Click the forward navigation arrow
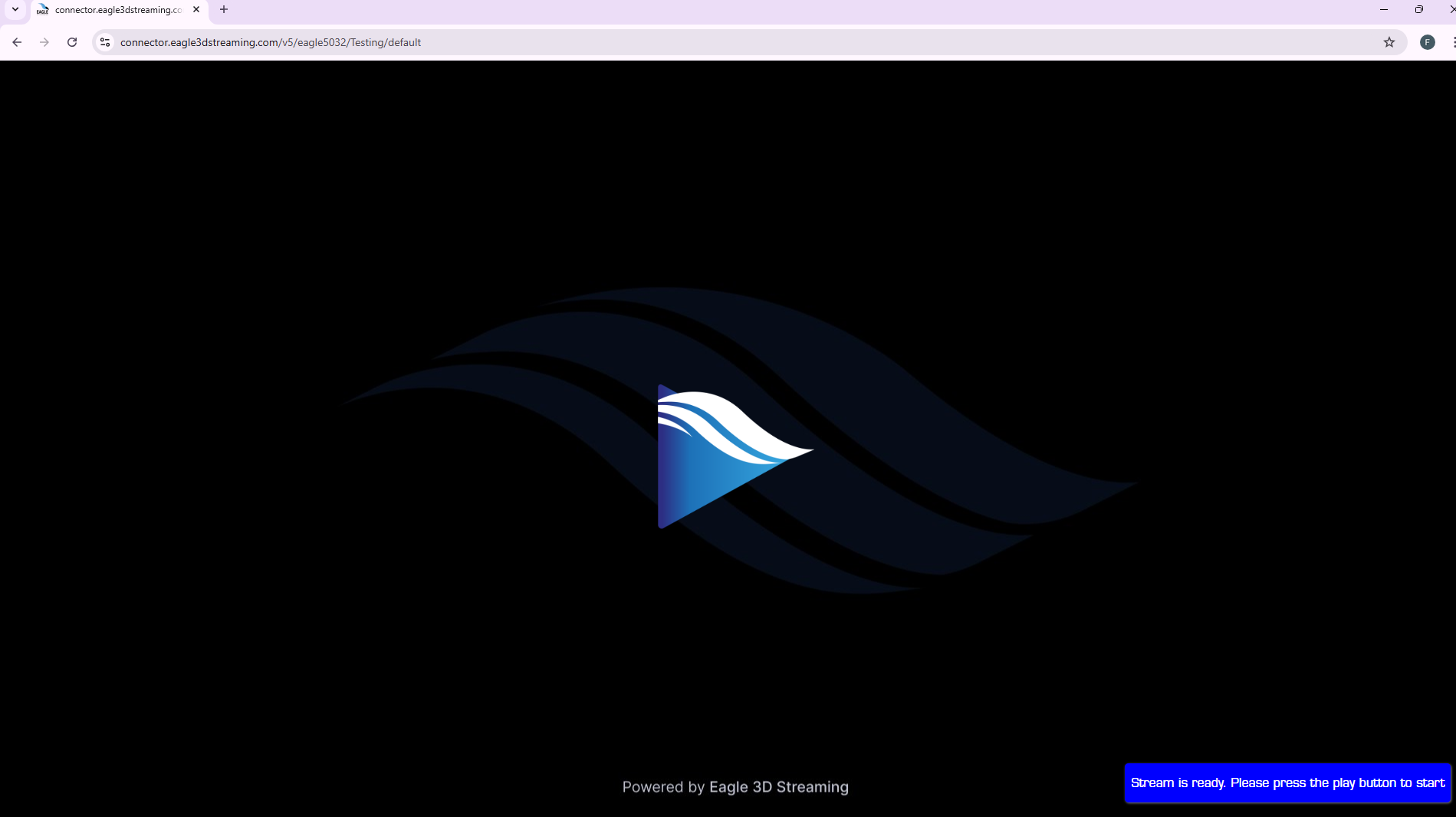The height and width of the screenshot is (817, 1456). pos(44,42)
